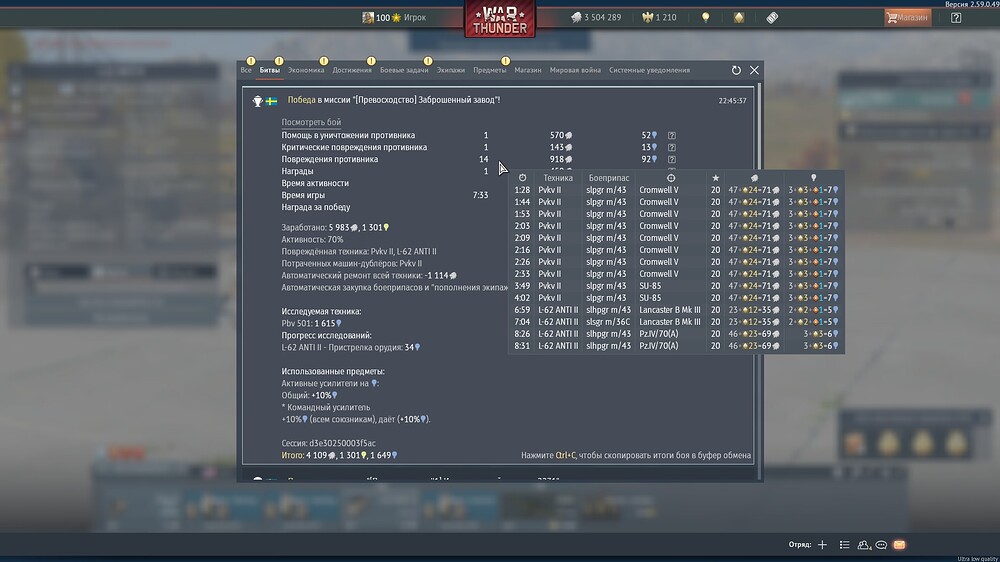Screen dimensions: 1000x562
Task: Click the Повреждения противника row label
Action: 330,159
